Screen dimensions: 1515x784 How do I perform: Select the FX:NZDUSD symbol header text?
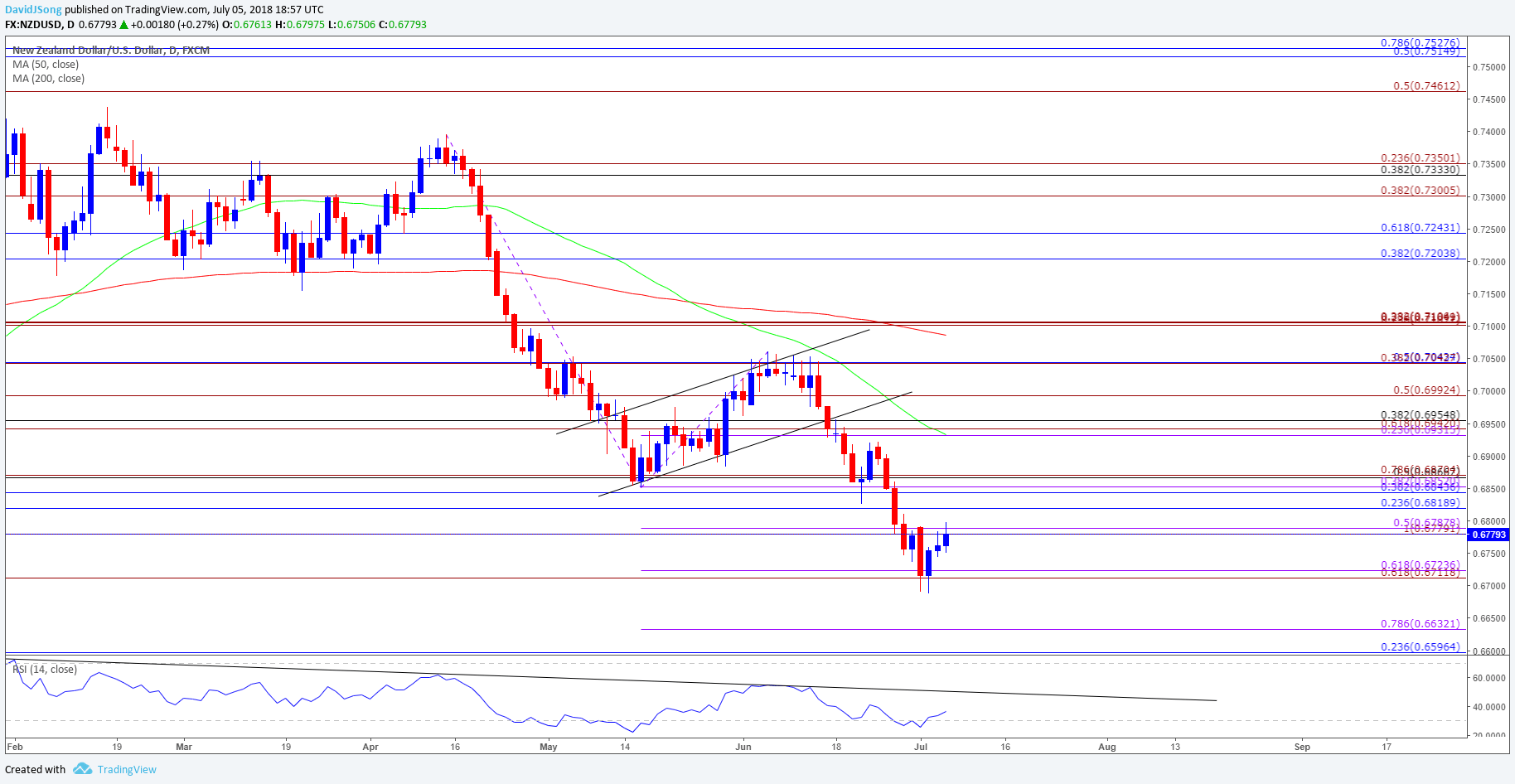(x=34, y=25)
